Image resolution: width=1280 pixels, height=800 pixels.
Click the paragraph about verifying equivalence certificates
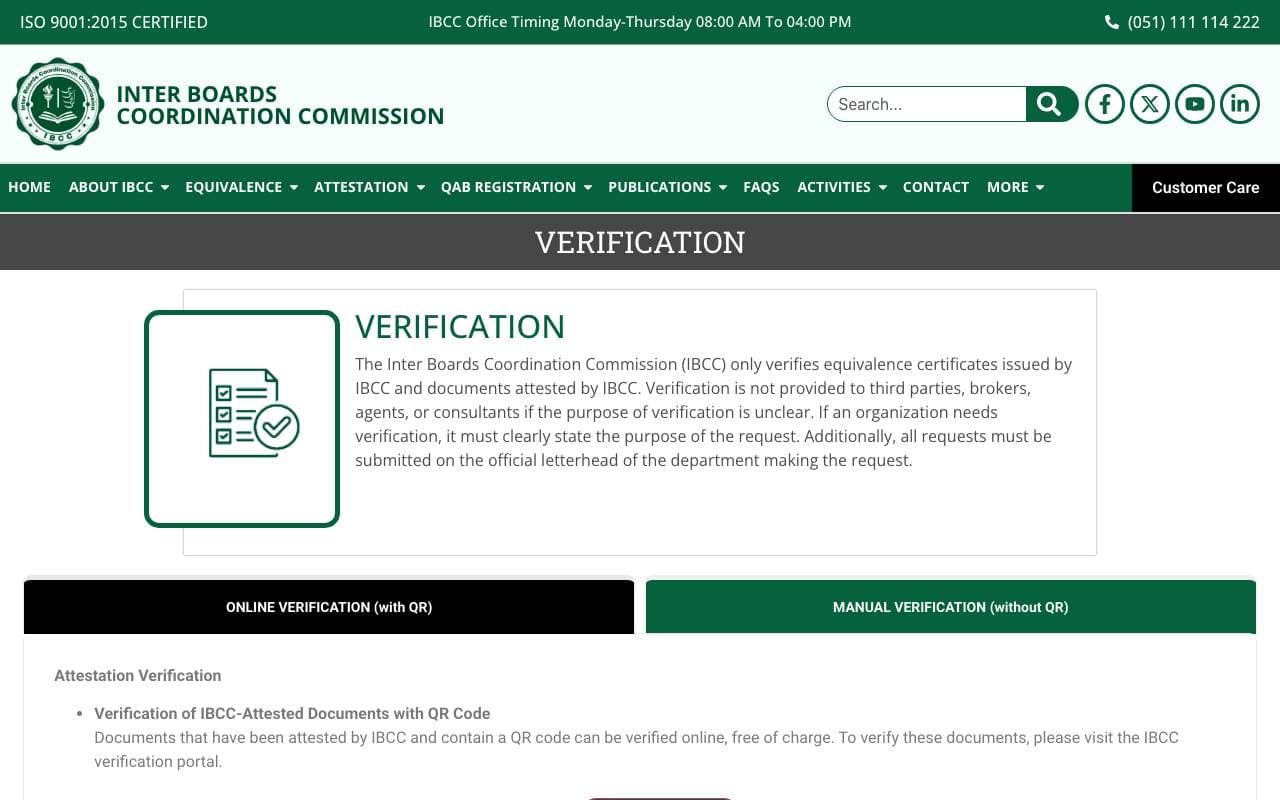coord(714,412)
